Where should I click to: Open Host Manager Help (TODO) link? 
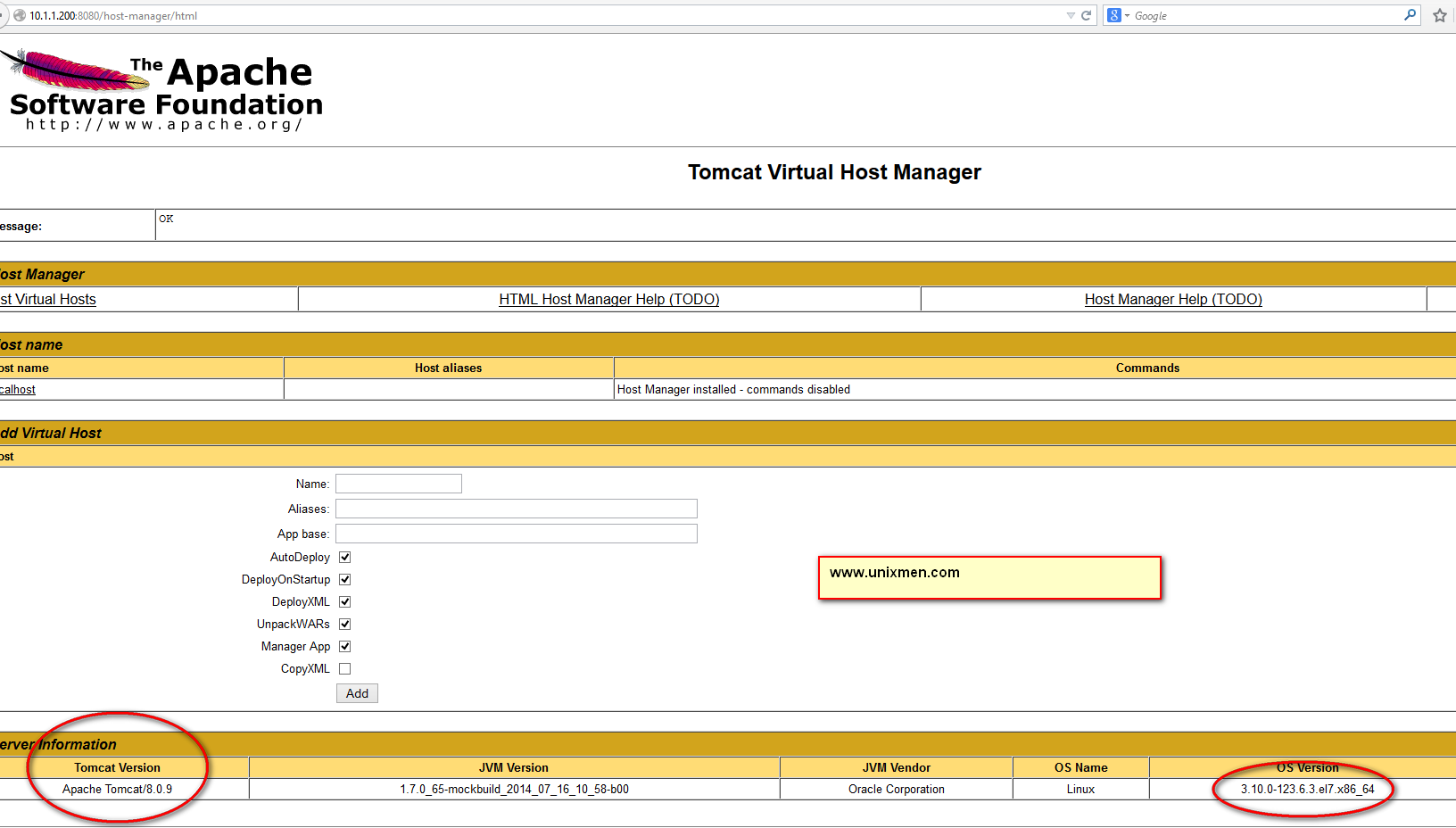[x=1173, y=300]
